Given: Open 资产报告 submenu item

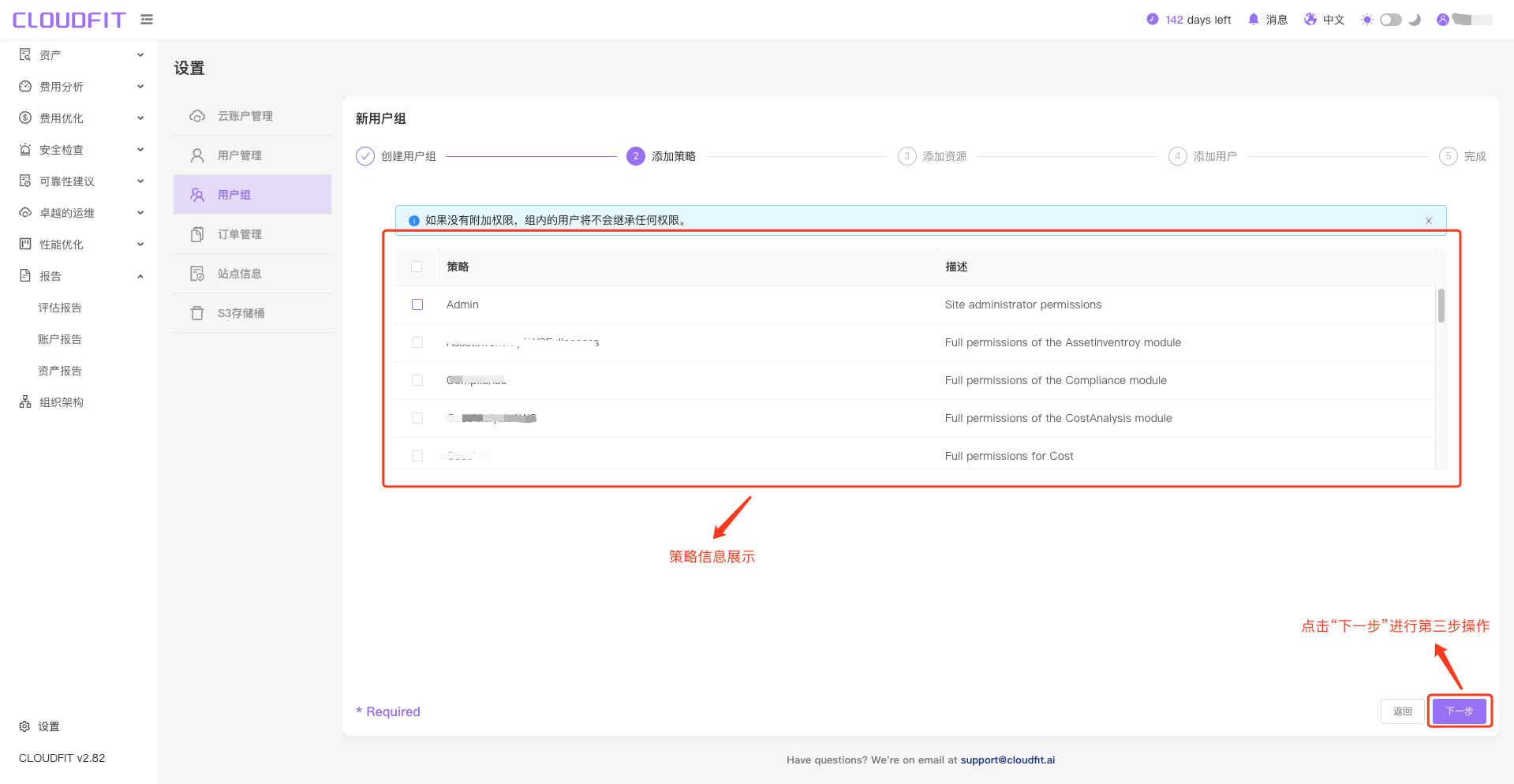Looking at the screenshot, I should (x=60, y=371).
